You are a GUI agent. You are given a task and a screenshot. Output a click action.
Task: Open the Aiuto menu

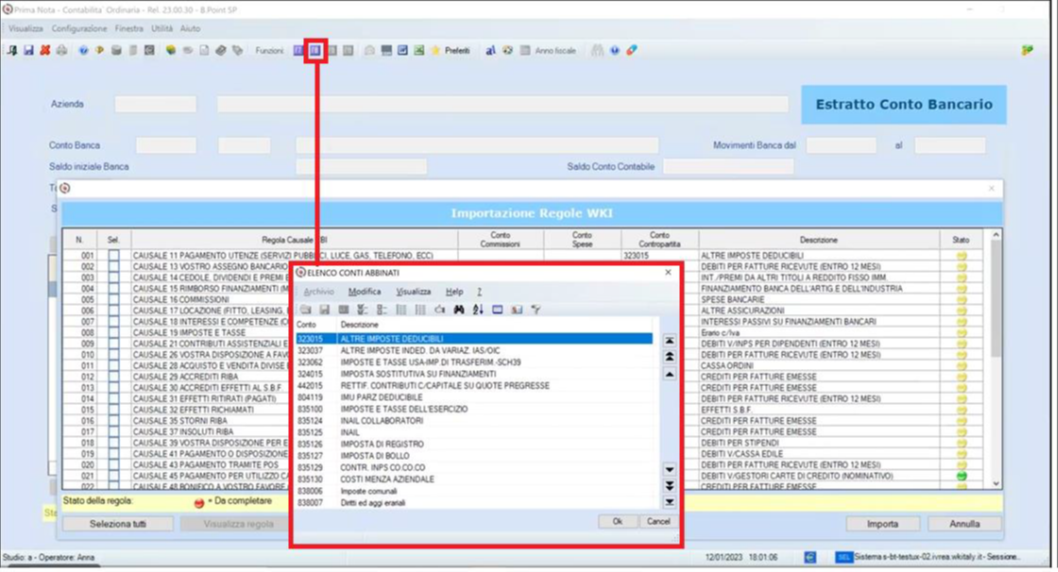(190, 28)
